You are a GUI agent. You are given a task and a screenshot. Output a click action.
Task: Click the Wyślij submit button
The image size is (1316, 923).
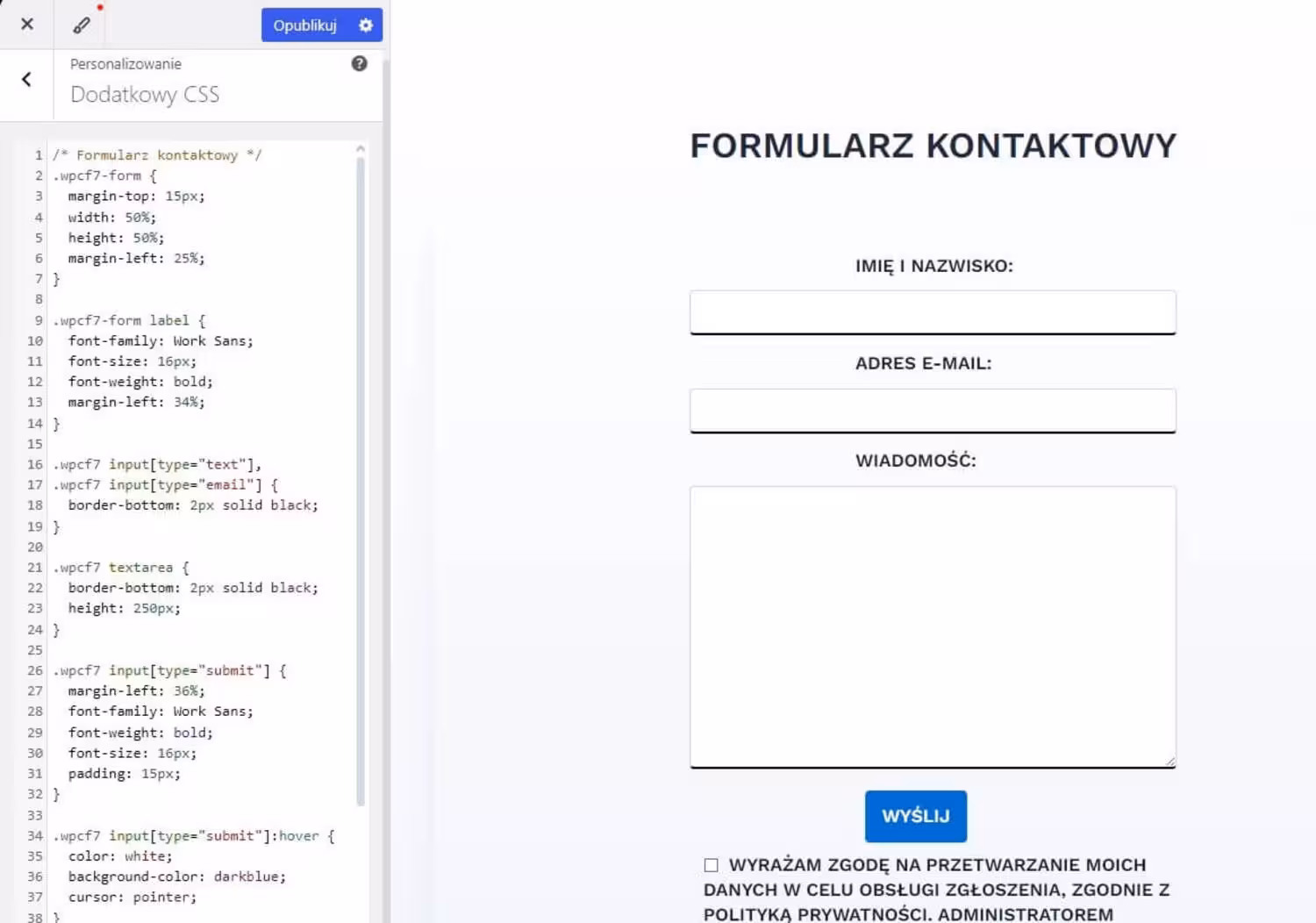[916, 816]
